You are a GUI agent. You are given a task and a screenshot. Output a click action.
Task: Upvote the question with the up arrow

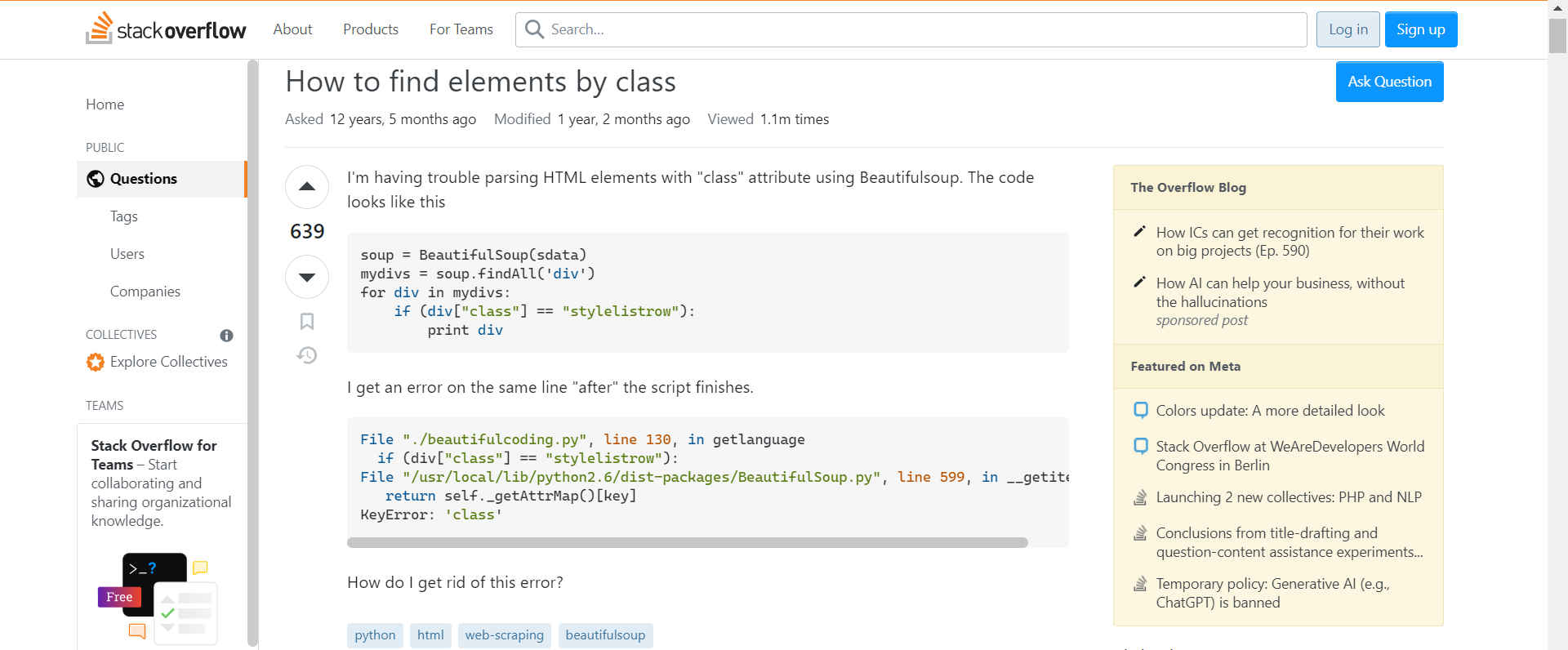[307, 187]
